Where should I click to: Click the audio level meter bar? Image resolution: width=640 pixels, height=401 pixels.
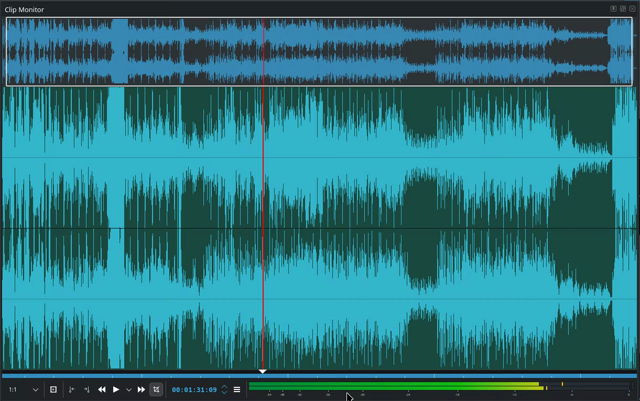pyautogui.click(x=400, y=386)
